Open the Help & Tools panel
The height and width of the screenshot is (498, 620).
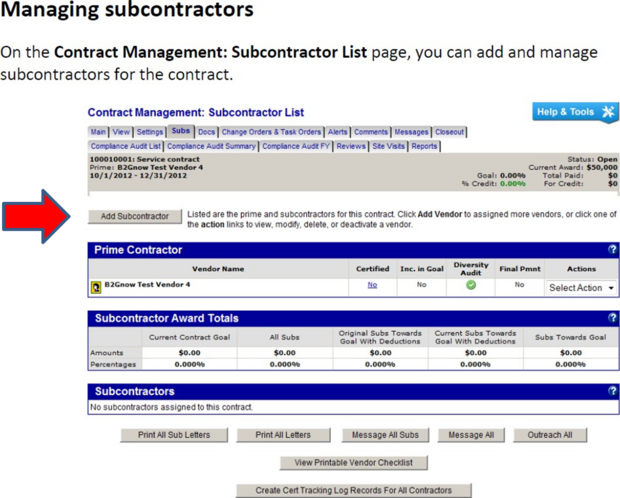[575, 112]
